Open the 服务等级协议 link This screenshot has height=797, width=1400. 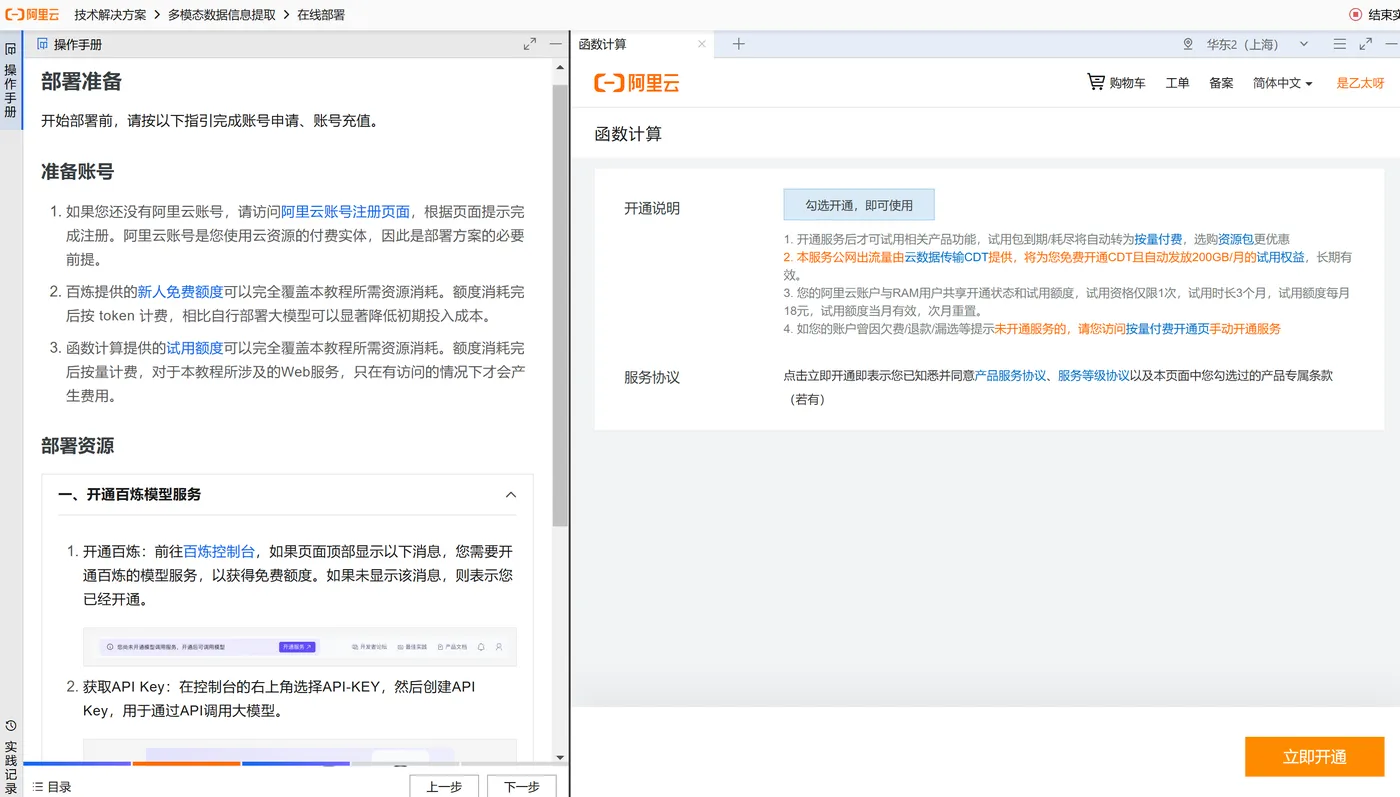[x=1094, y=376]
